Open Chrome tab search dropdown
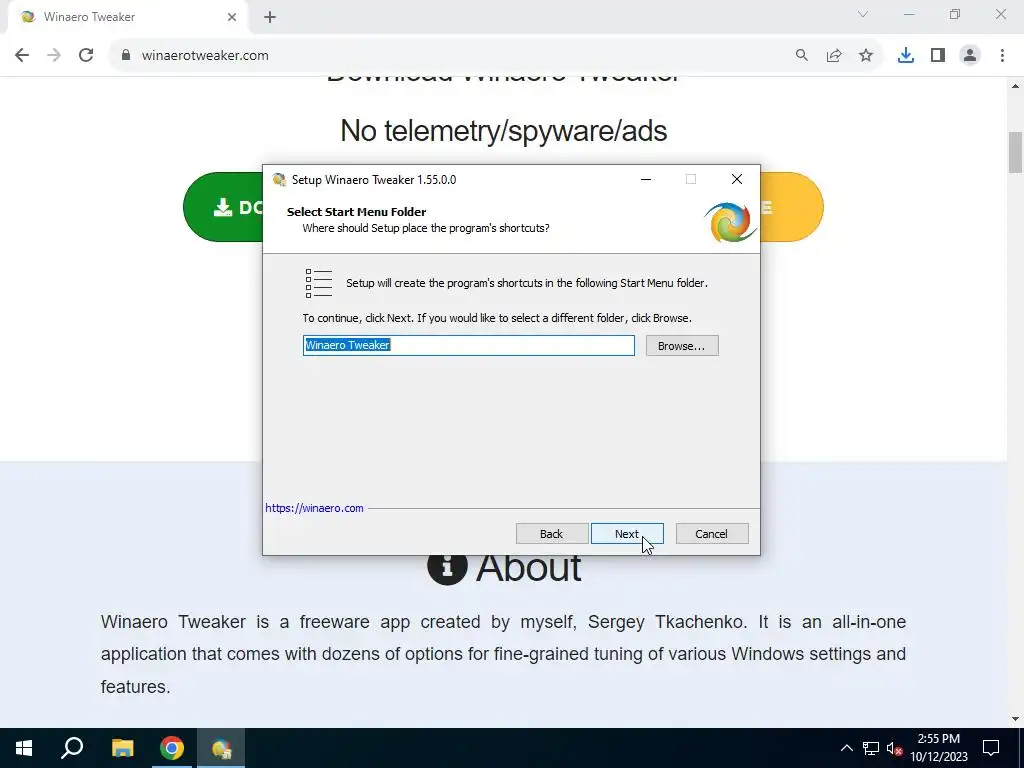This screenshot has width=1024, height=768. (863, 14)
